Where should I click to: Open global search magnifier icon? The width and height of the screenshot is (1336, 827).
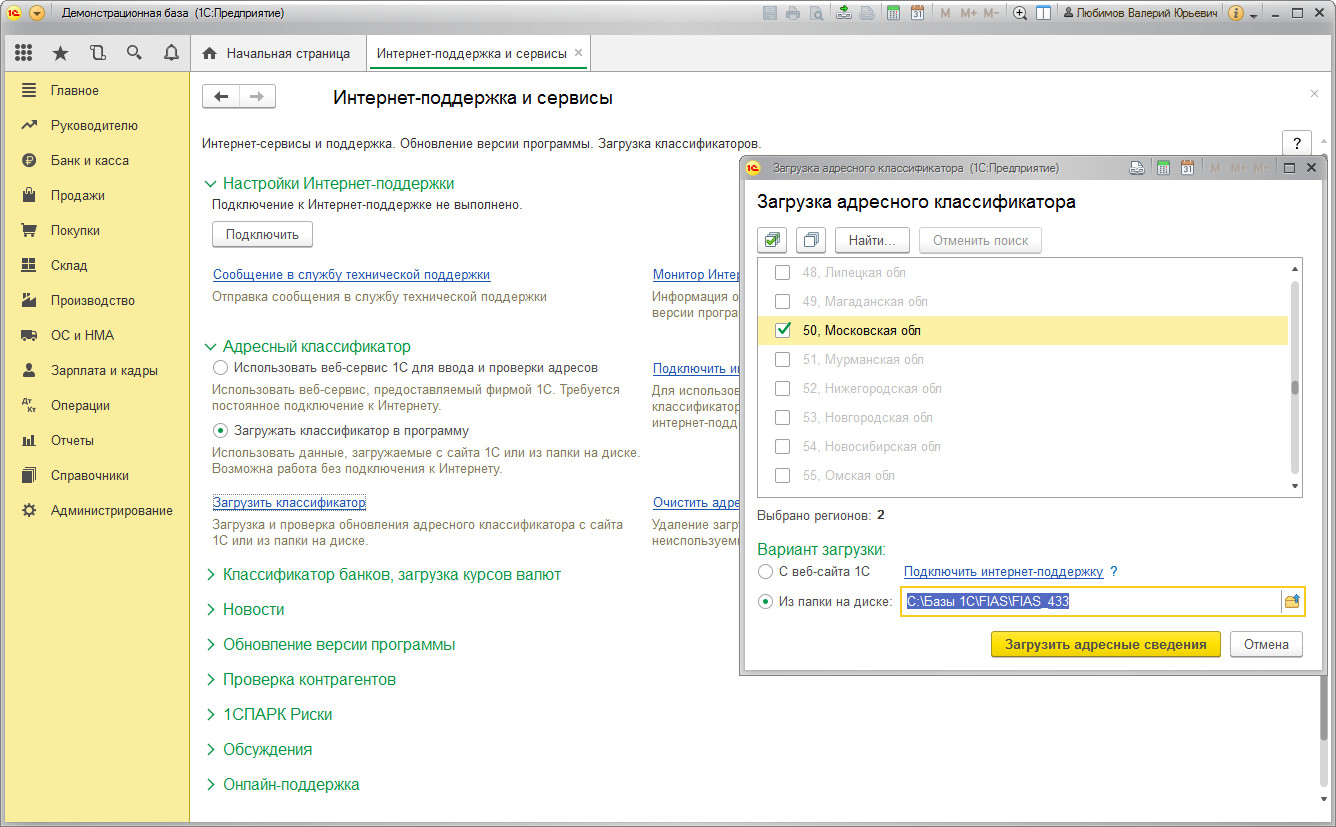[134, 53]
